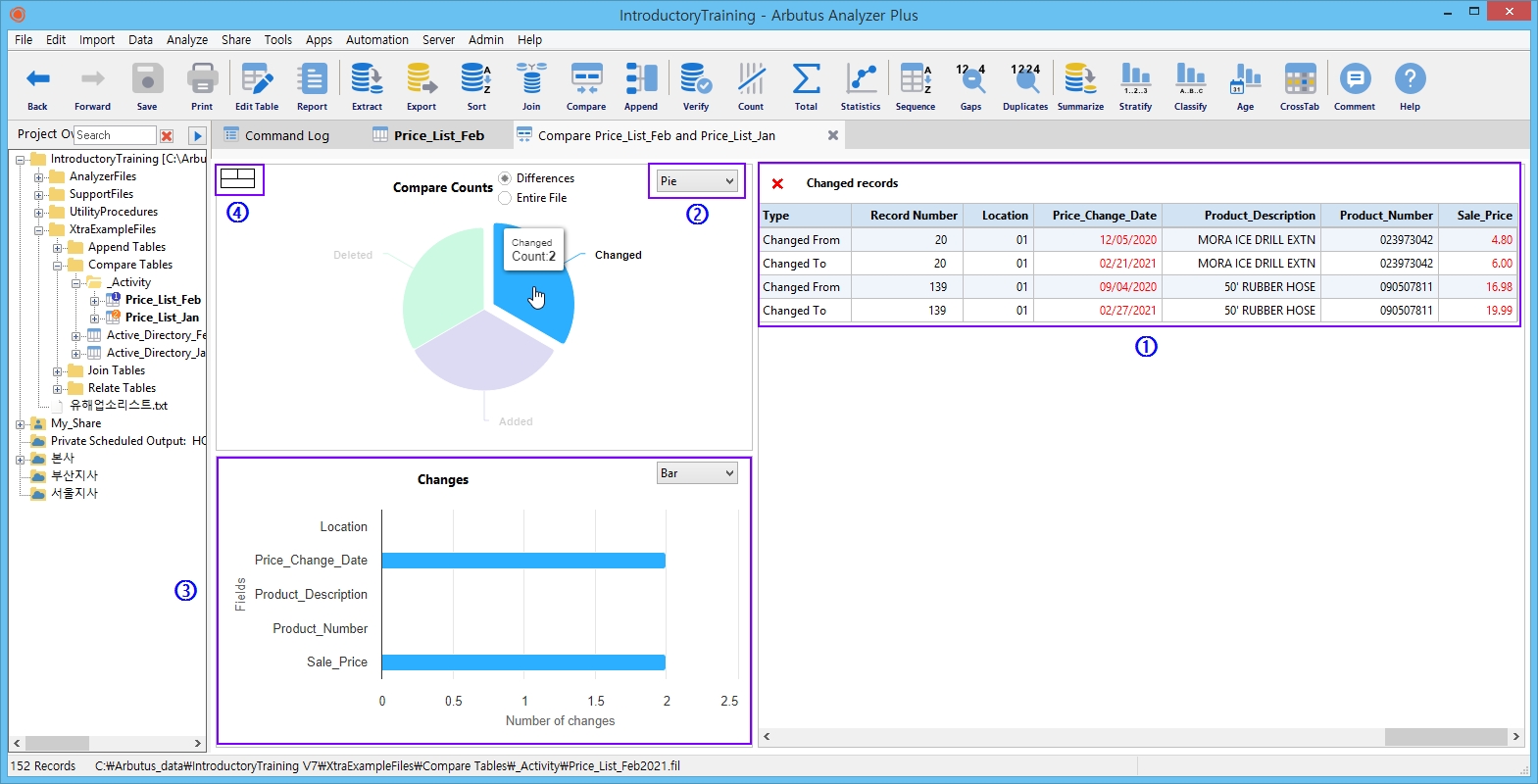
Task: Expand the My_Share node
Action: tap(21, 424)
